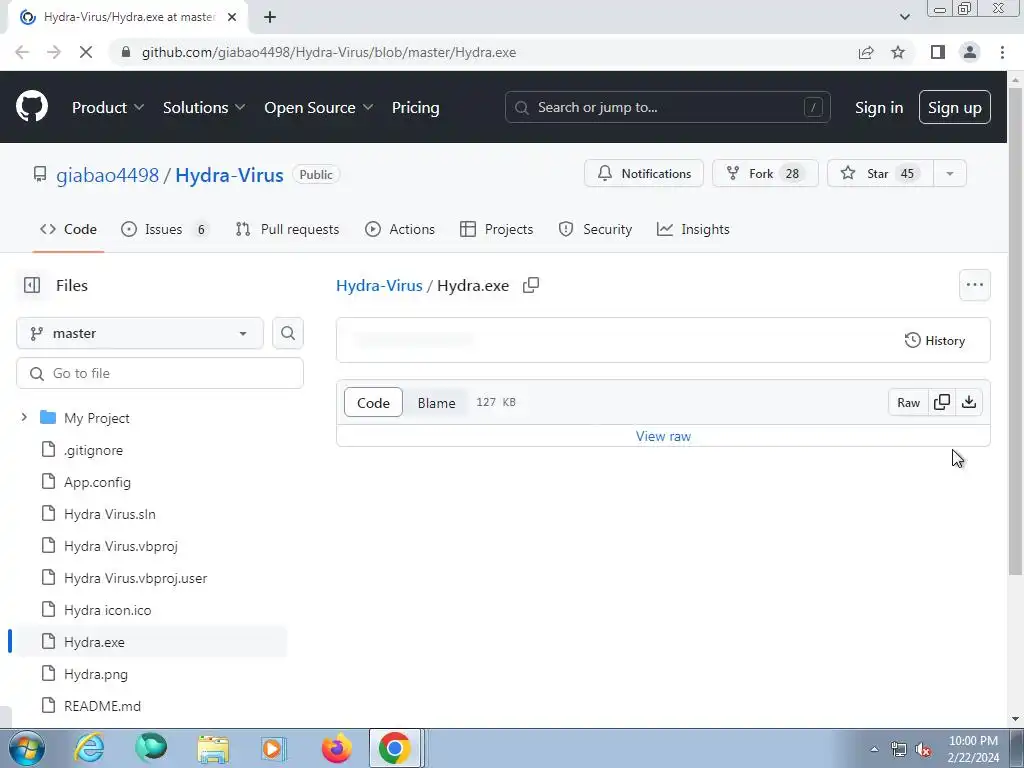The height and width of the screenshot is (768, 1024).
Task: Star the Hydra-Virus repository
Action: coord(880,174)
